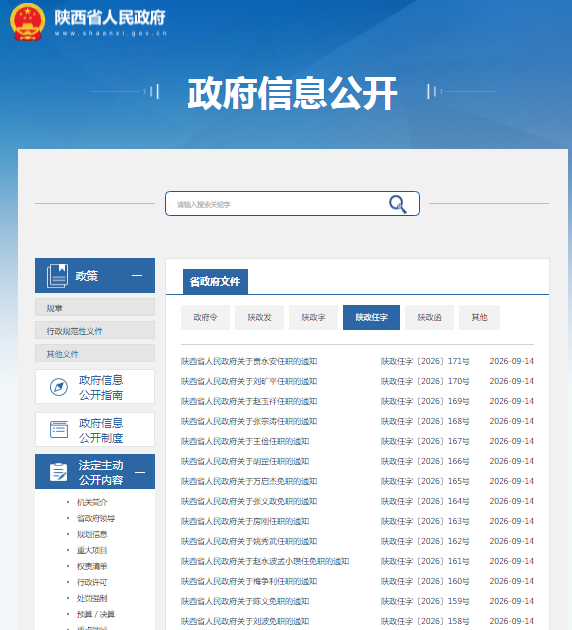572x630 pixels.
Task: Open the 机关简介 link
Action: [92, 502]
